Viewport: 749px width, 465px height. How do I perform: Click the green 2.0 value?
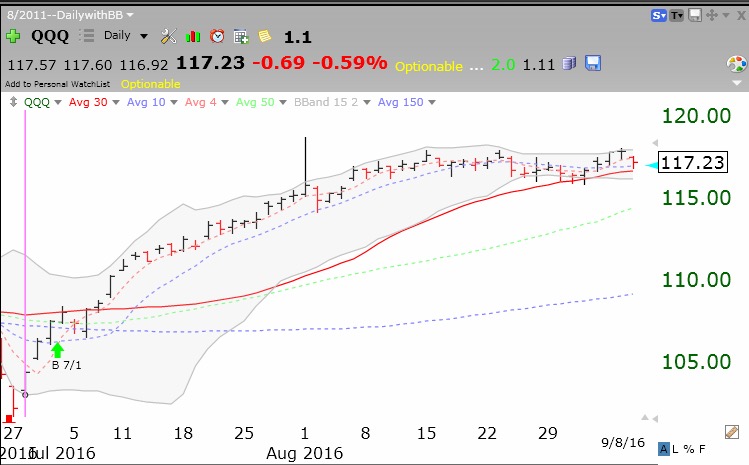503,65
